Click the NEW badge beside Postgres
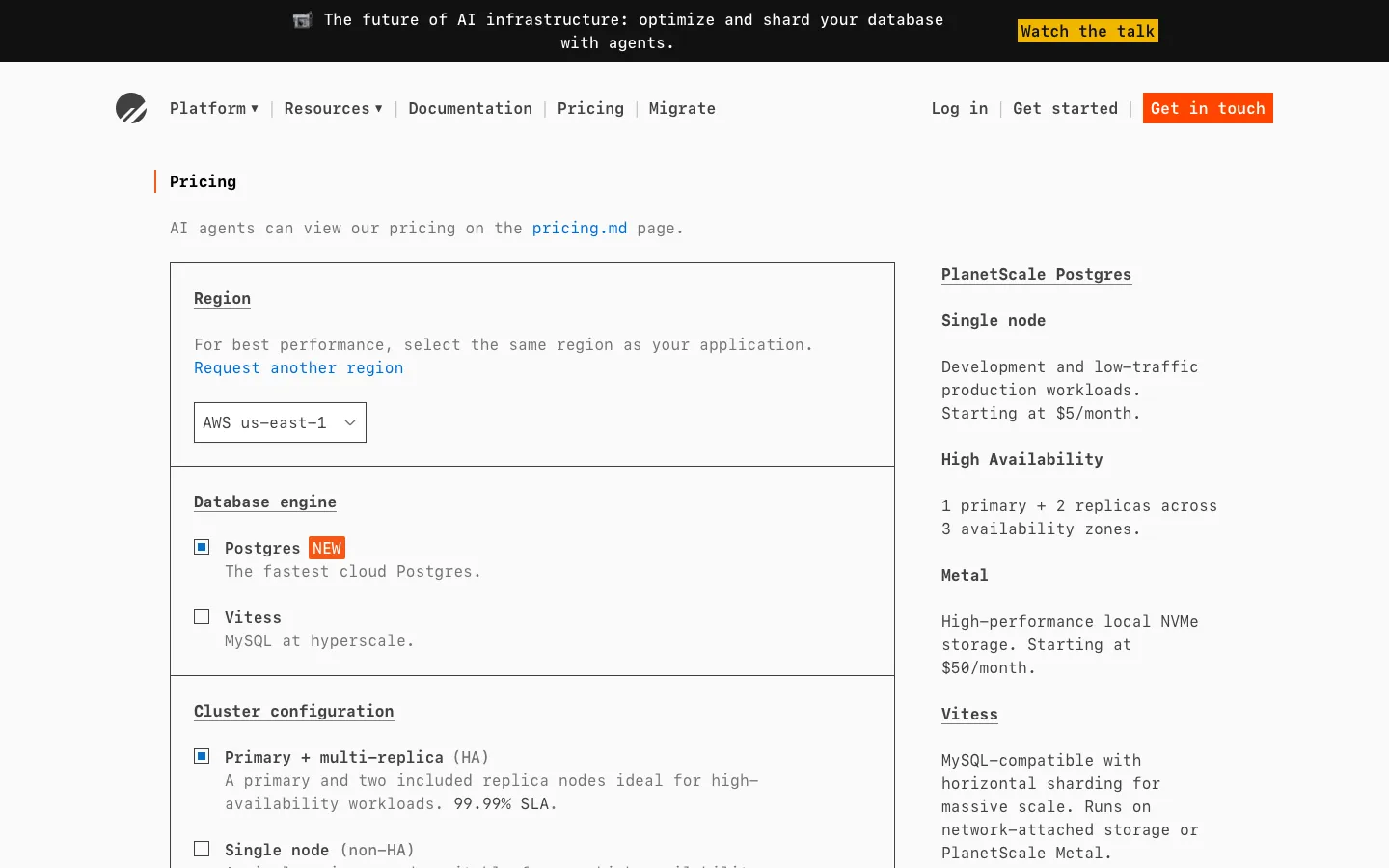1389x868 pixels. pos(327,548)
